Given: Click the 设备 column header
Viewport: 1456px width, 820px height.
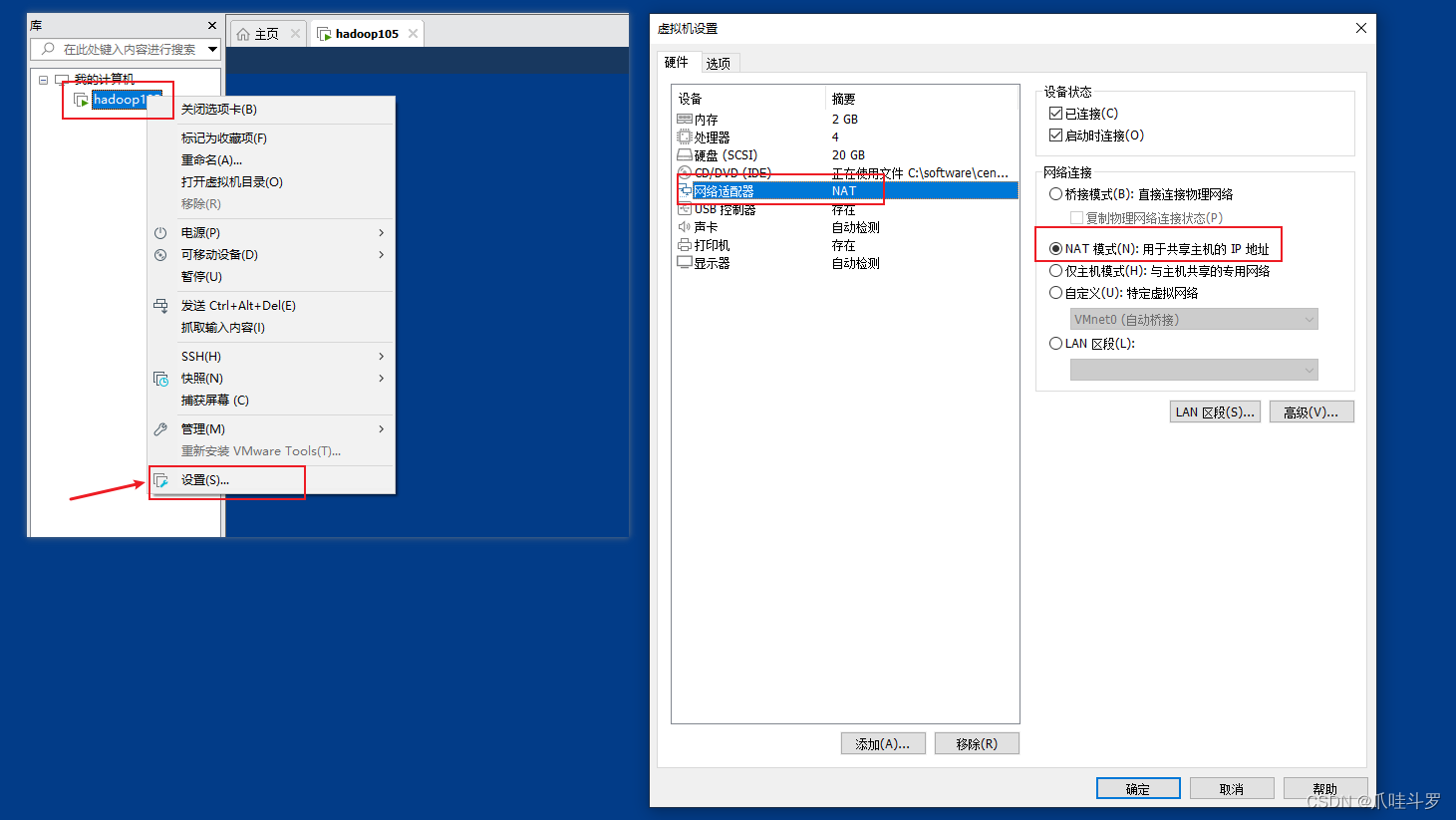Looking at the screenshot, I should (x=748, y=99).
